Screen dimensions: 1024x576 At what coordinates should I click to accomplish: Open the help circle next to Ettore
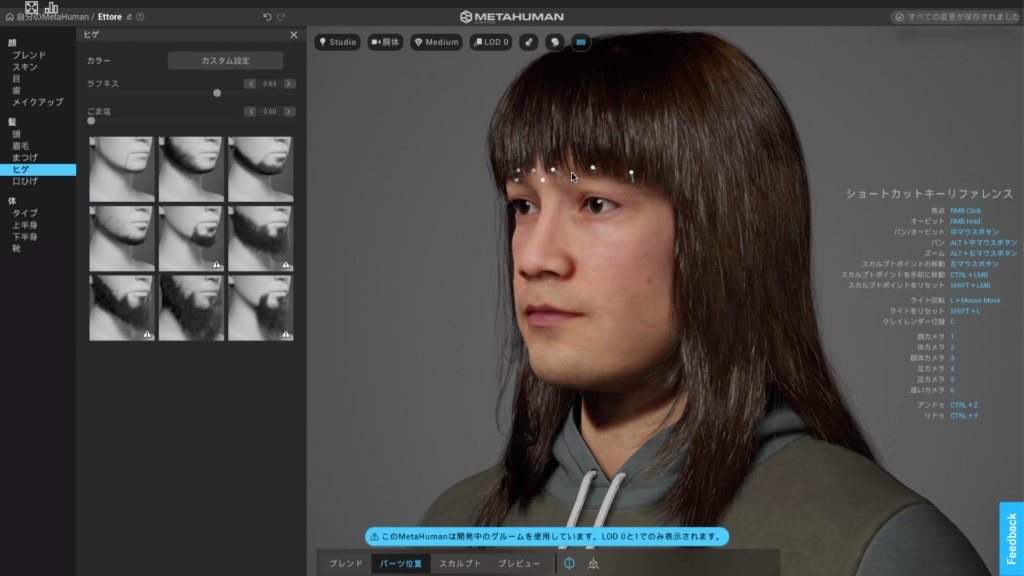[x=140, y=17]
